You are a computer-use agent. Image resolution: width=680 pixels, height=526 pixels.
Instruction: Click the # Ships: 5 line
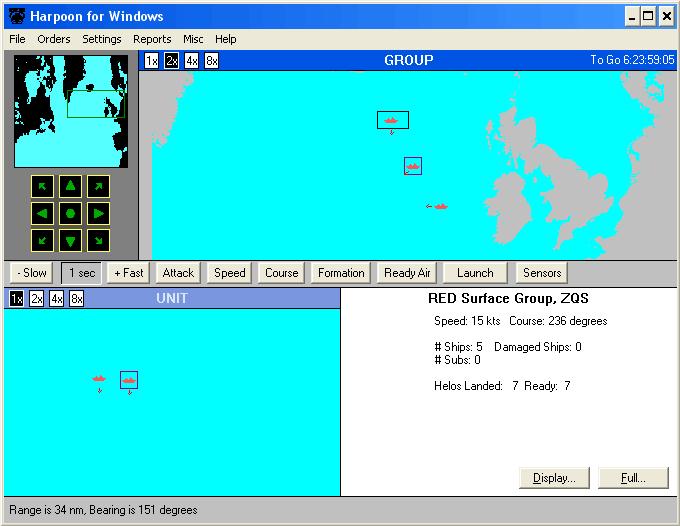[x=458, y=347]
